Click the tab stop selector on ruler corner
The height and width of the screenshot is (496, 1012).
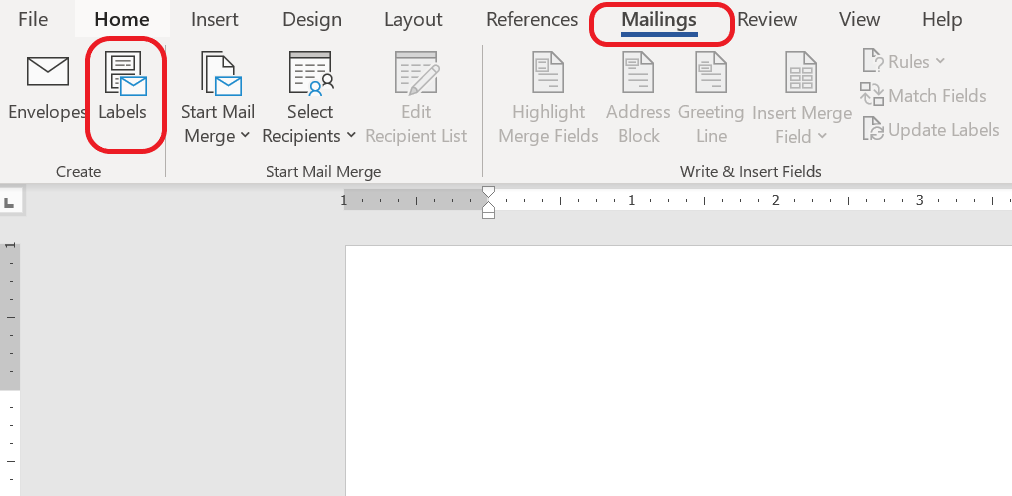click(x=10, y=202)
